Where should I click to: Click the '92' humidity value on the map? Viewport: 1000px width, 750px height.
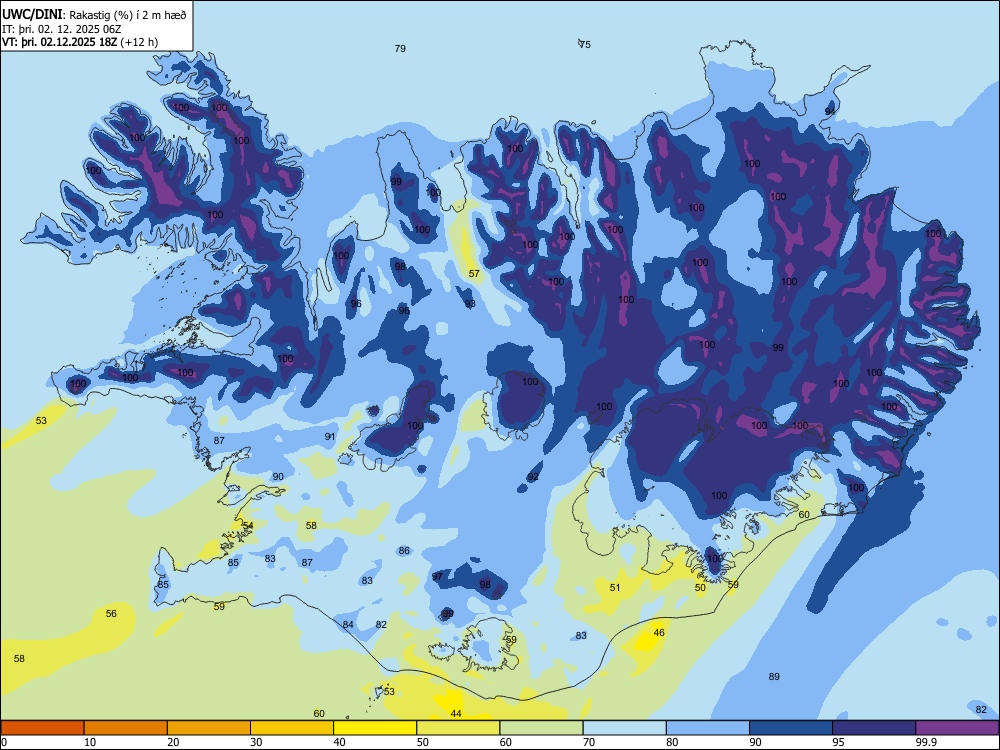click(533, 477)
